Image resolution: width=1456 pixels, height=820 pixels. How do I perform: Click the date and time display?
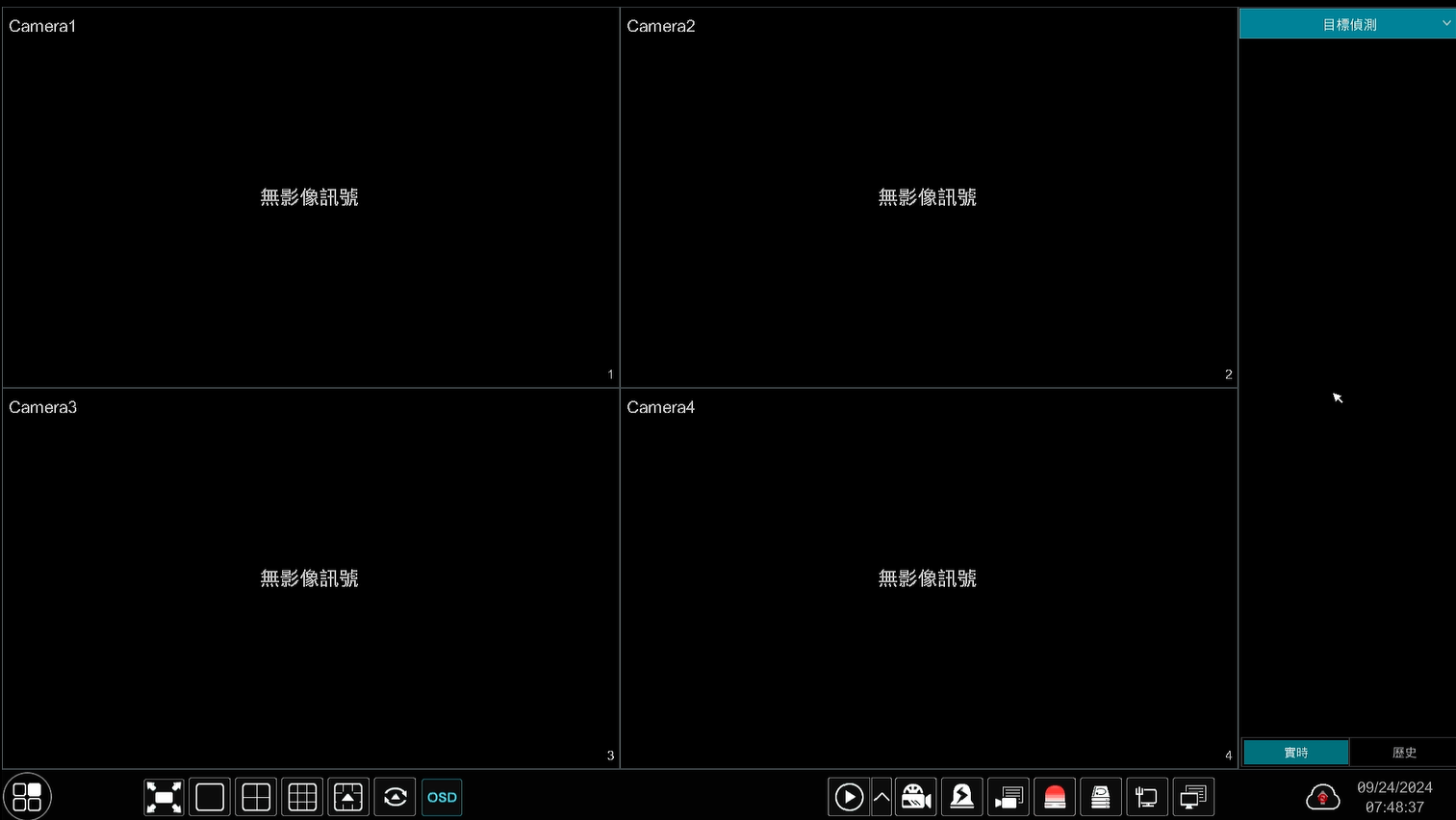1394,797
